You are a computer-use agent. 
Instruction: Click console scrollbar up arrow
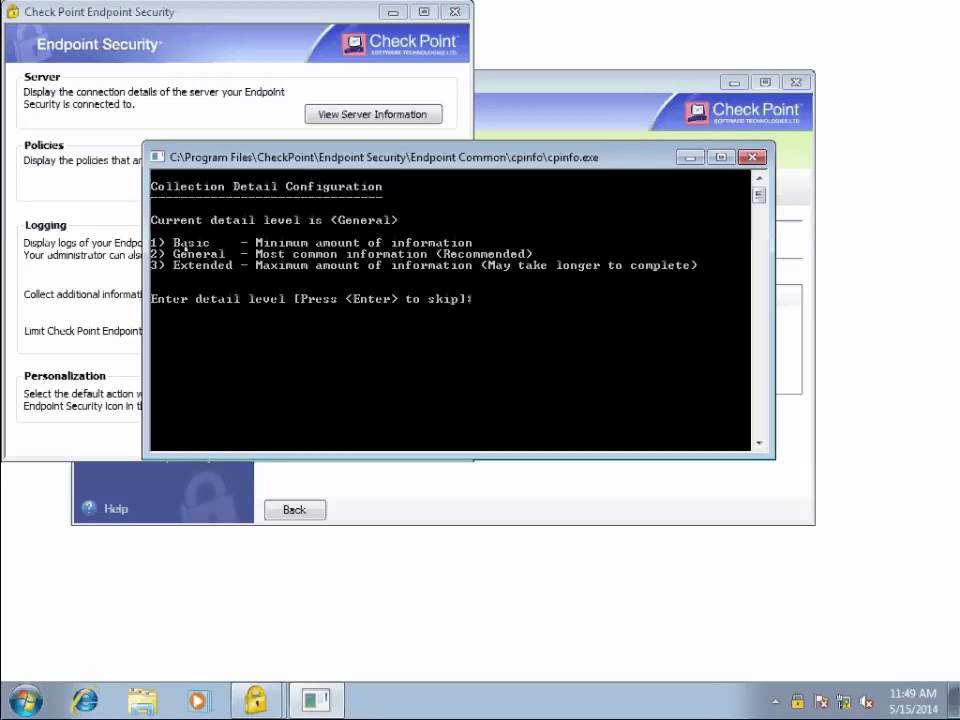click(x=759, y=178)
